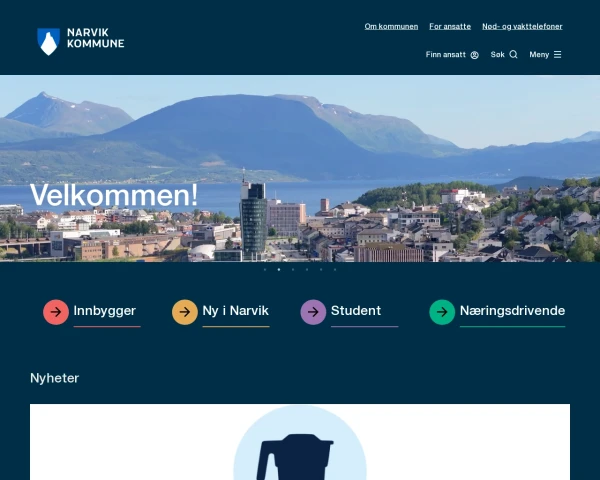
Task: Open the news card with jug illustration
Action: pos(300,442)
